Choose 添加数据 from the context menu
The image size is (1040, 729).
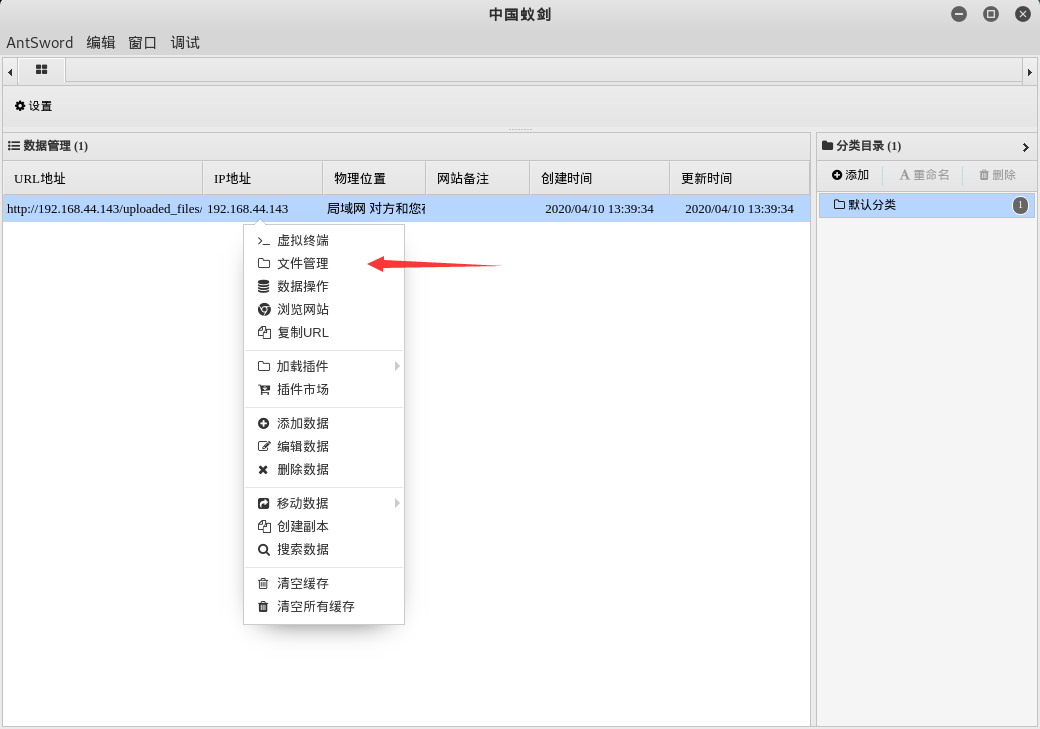324,423
